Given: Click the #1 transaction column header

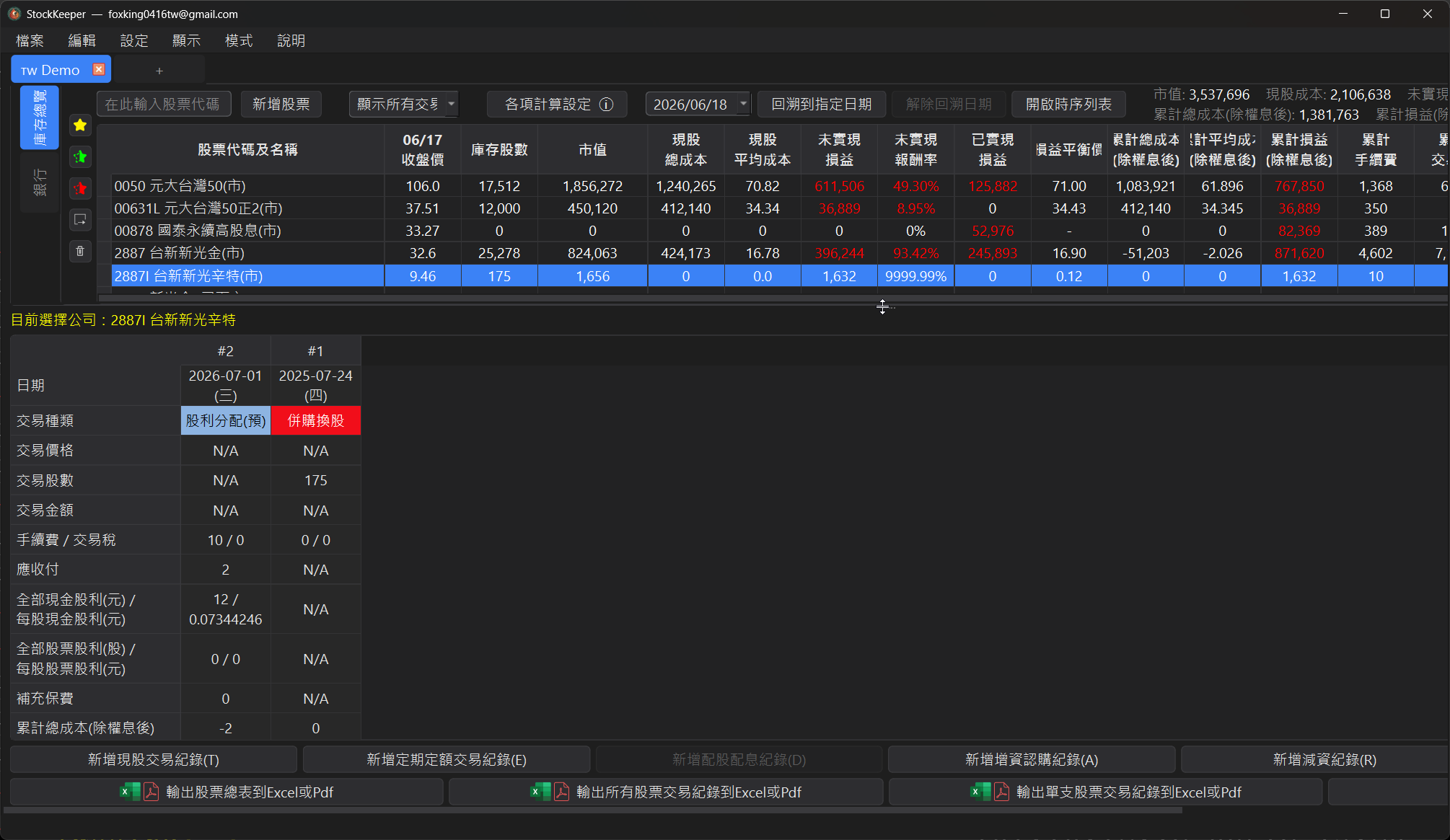Looking at the screenshot, I should pos(315,351).
